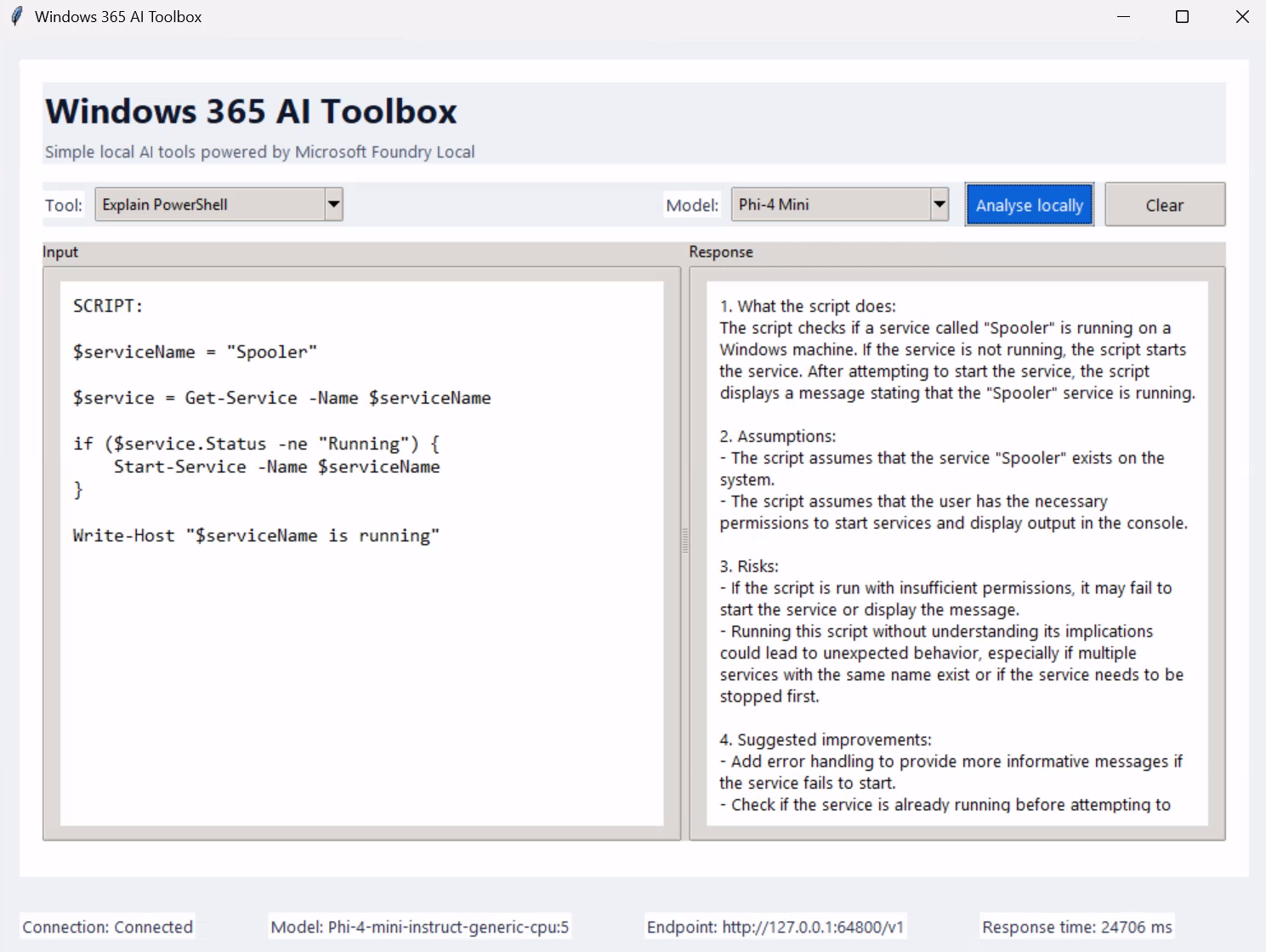Open the Tool combo box showing Explain PowerShell

[x=219, y=204]
